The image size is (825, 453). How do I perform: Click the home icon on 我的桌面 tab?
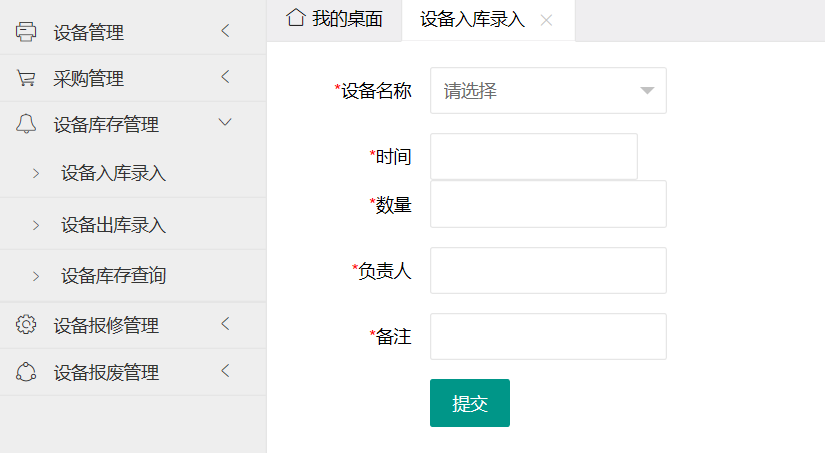[x=295, y=19]
